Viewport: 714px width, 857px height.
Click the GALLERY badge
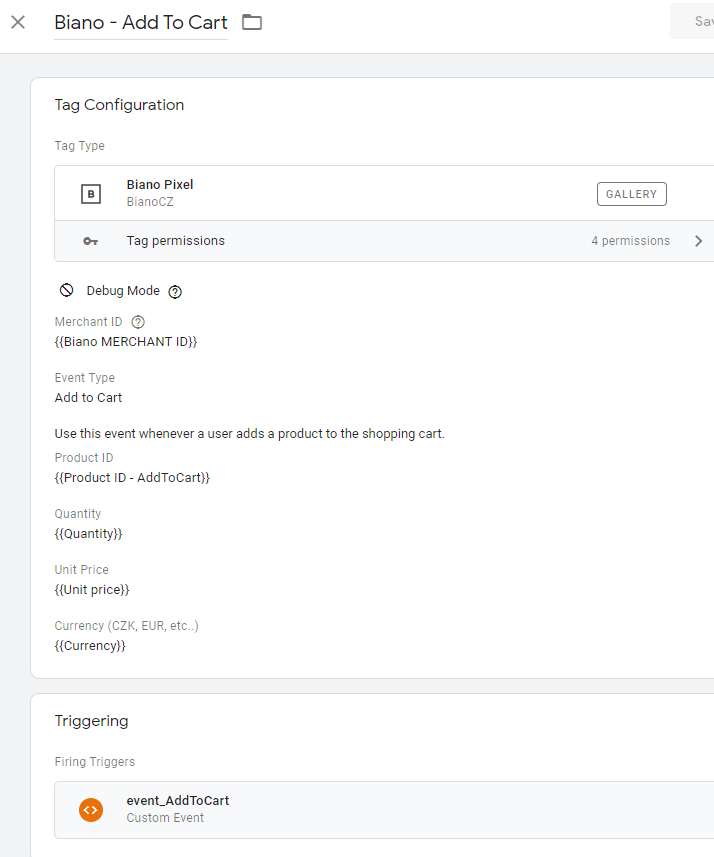tap(631, 194)
